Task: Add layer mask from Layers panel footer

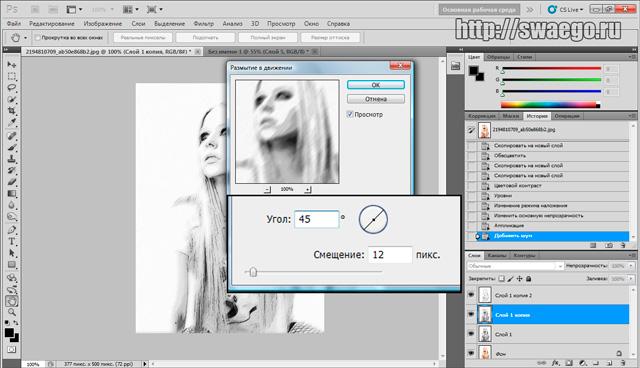Action: click(569, 363)
